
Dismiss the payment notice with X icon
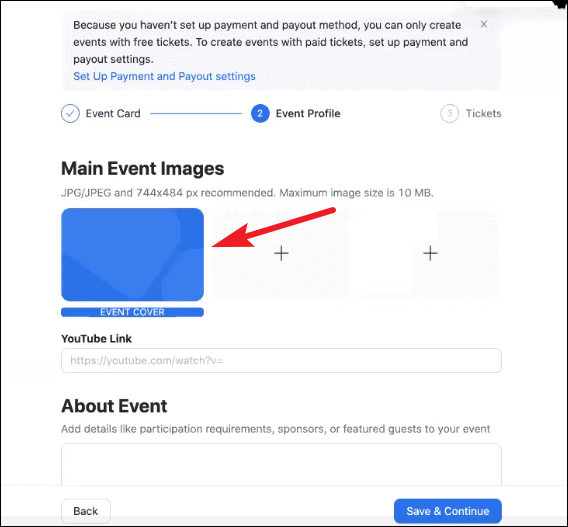tap(484, 24)
